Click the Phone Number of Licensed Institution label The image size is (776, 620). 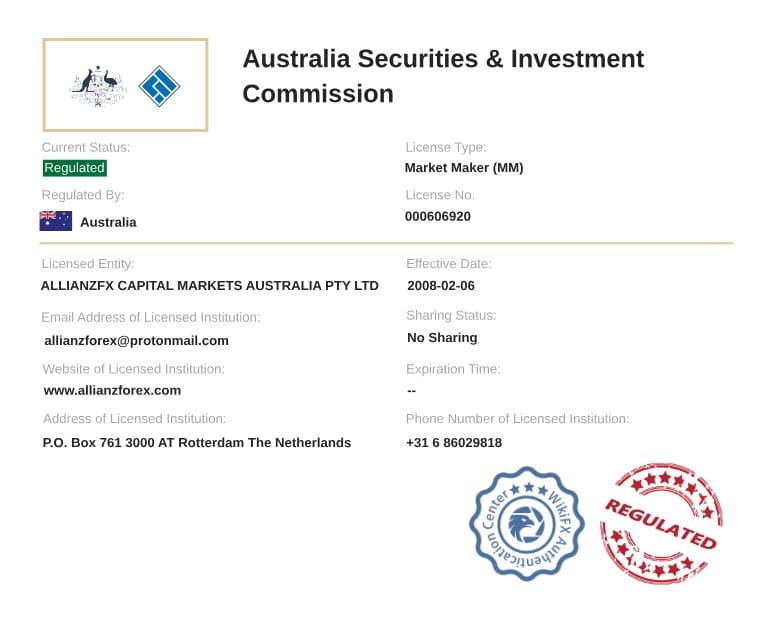pyautogui.click(x=518, y=419)
